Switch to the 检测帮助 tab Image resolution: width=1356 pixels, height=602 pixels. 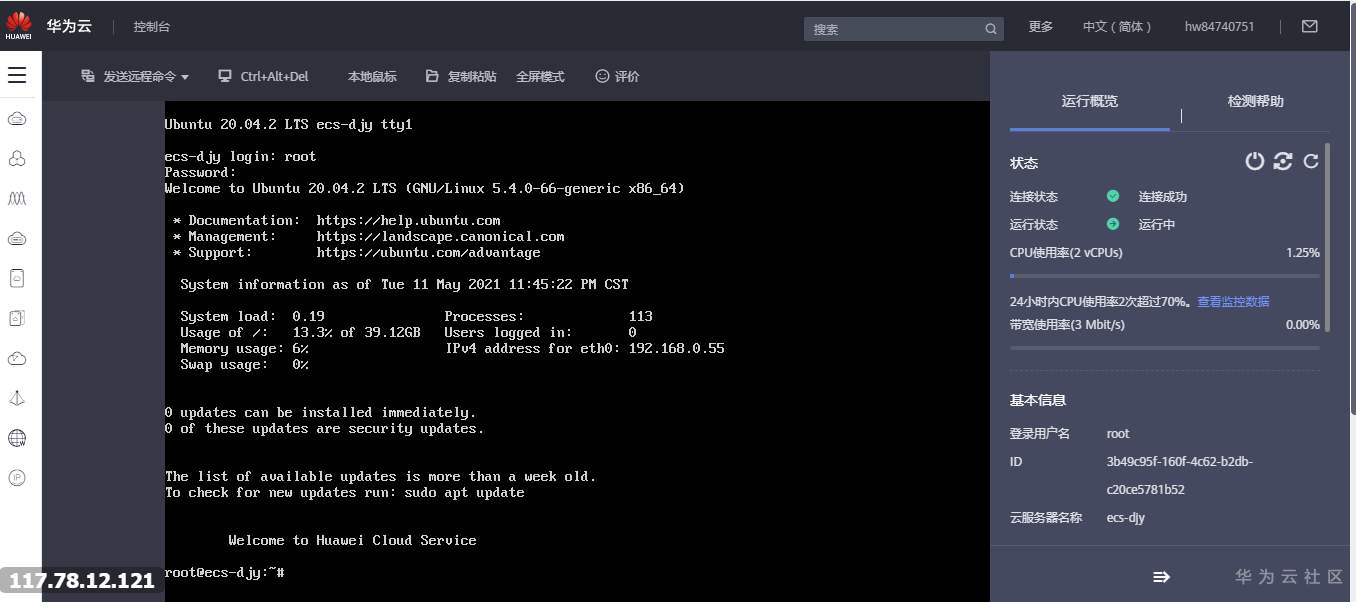pyautogui.click(x=1255, y=101)
